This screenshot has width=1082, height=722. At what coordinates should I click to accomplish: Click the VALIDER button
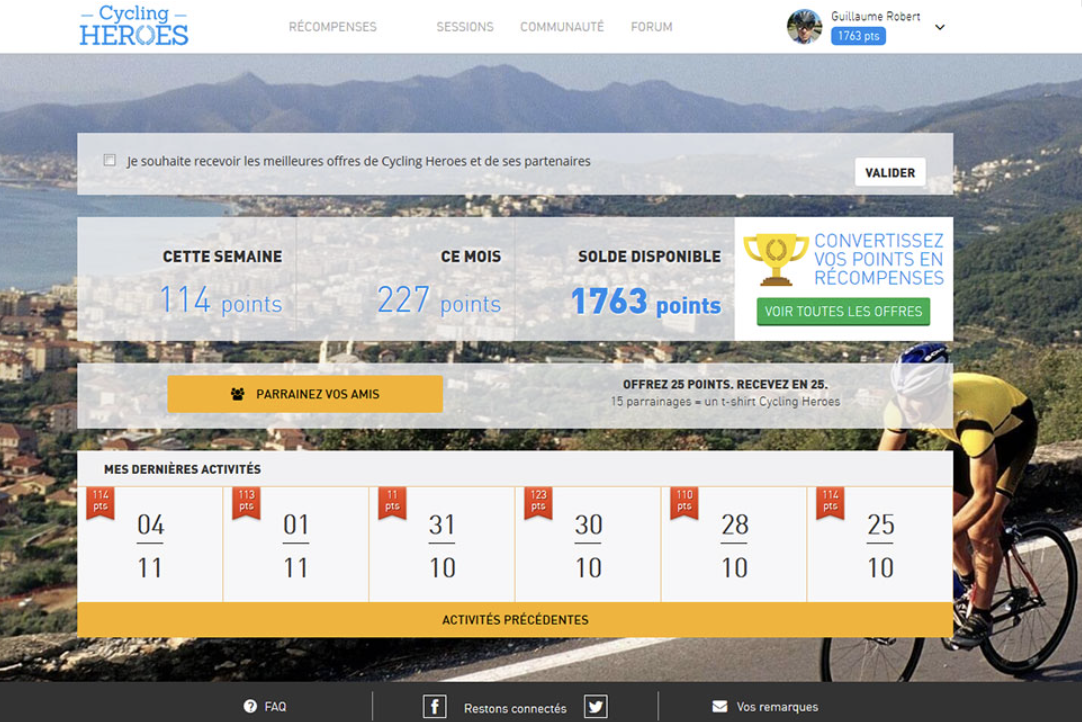889,172
